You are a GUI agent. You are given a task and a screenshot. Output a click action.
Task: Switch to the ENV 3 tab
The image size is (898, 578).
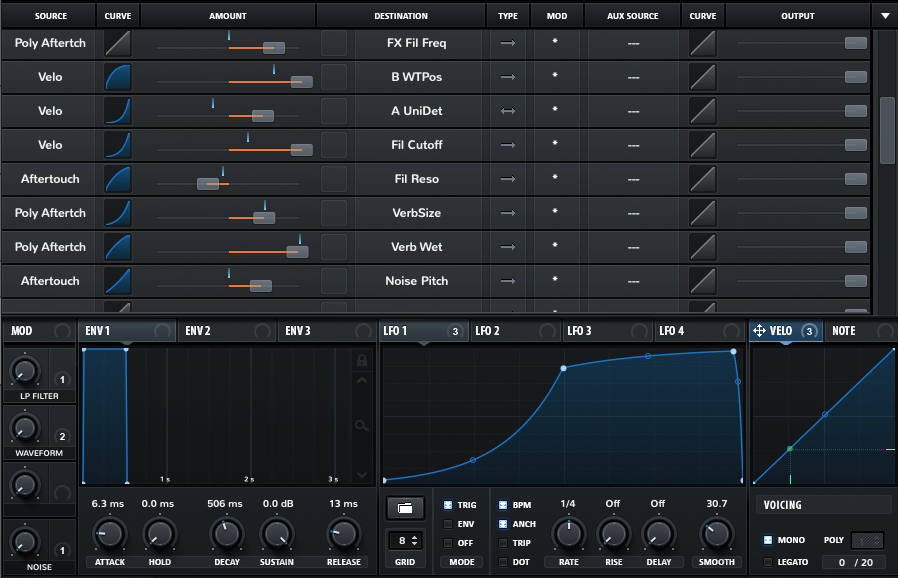point(326,331)
